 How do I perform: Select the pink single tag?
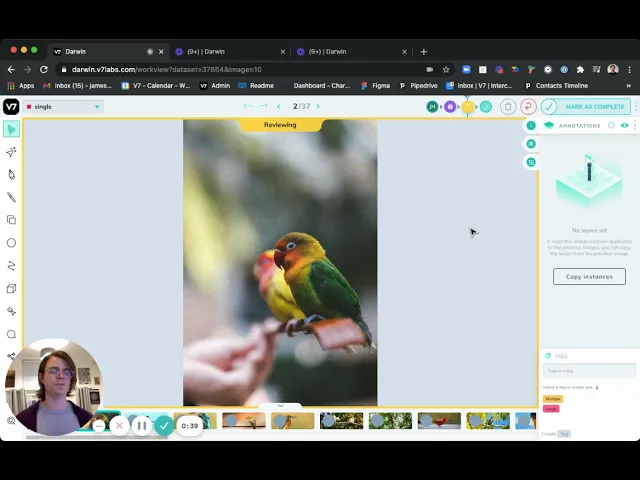coord(551,409)
